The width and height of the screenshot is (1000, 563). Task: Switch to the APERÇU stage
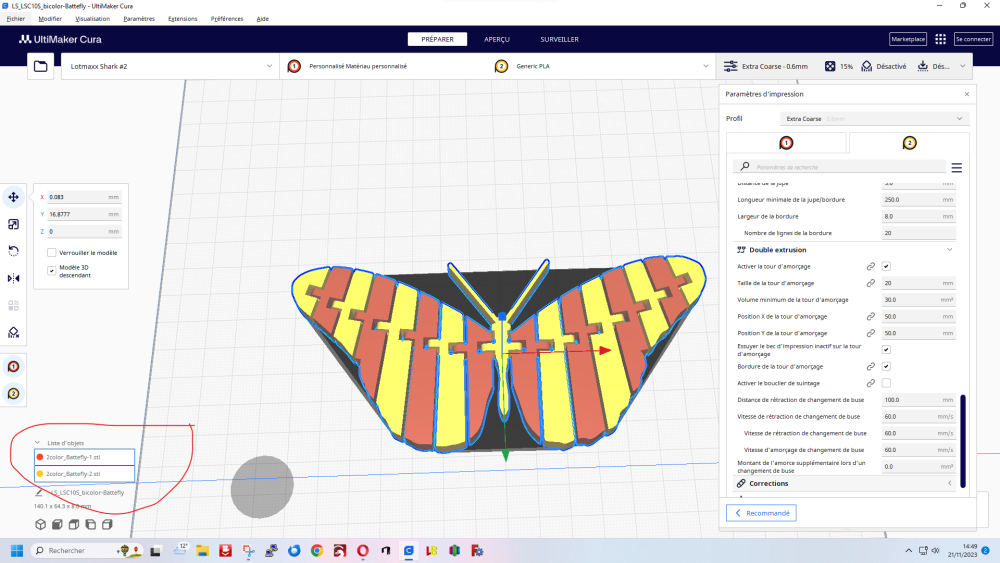click(497, 40)
